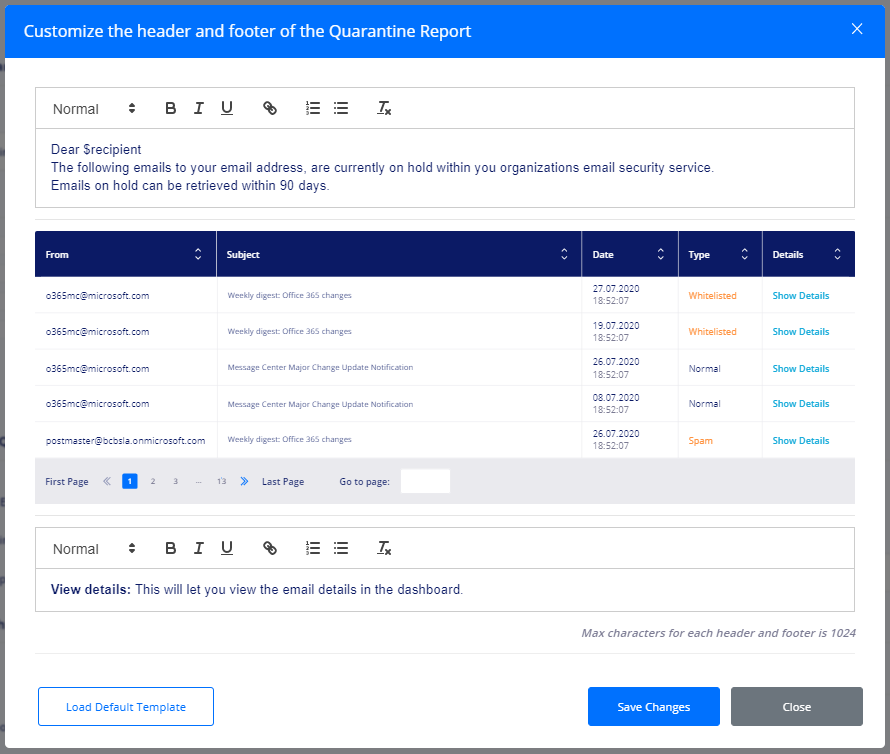Image resolution: width=890 pixels, height=754 pixels.
Task: Apply bullet list in the header editor
Action: pyautogui.click(x=341, y=108)
